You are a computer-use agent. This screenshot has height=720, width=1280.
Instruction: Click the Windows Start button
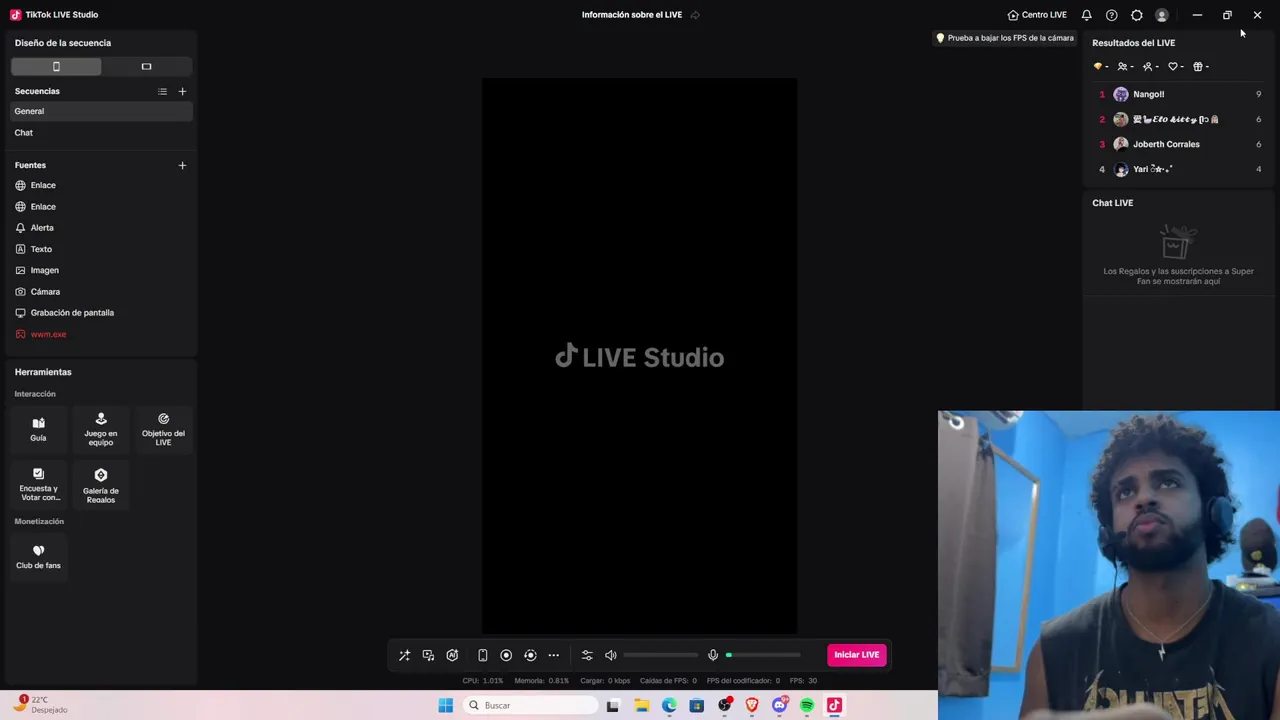tap(445, 705)
